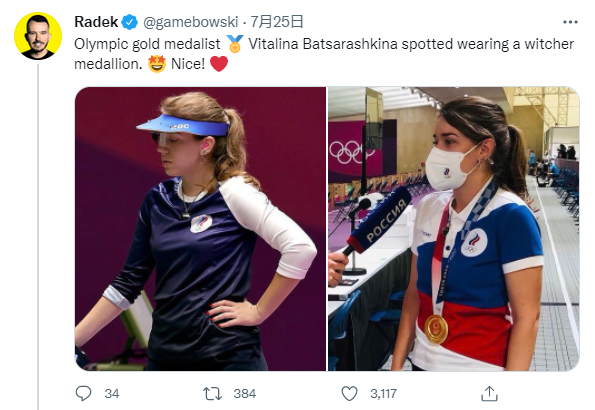Click the blue verified badge beside Radek
The image size is (595, 410).
(x=129, y=22)
